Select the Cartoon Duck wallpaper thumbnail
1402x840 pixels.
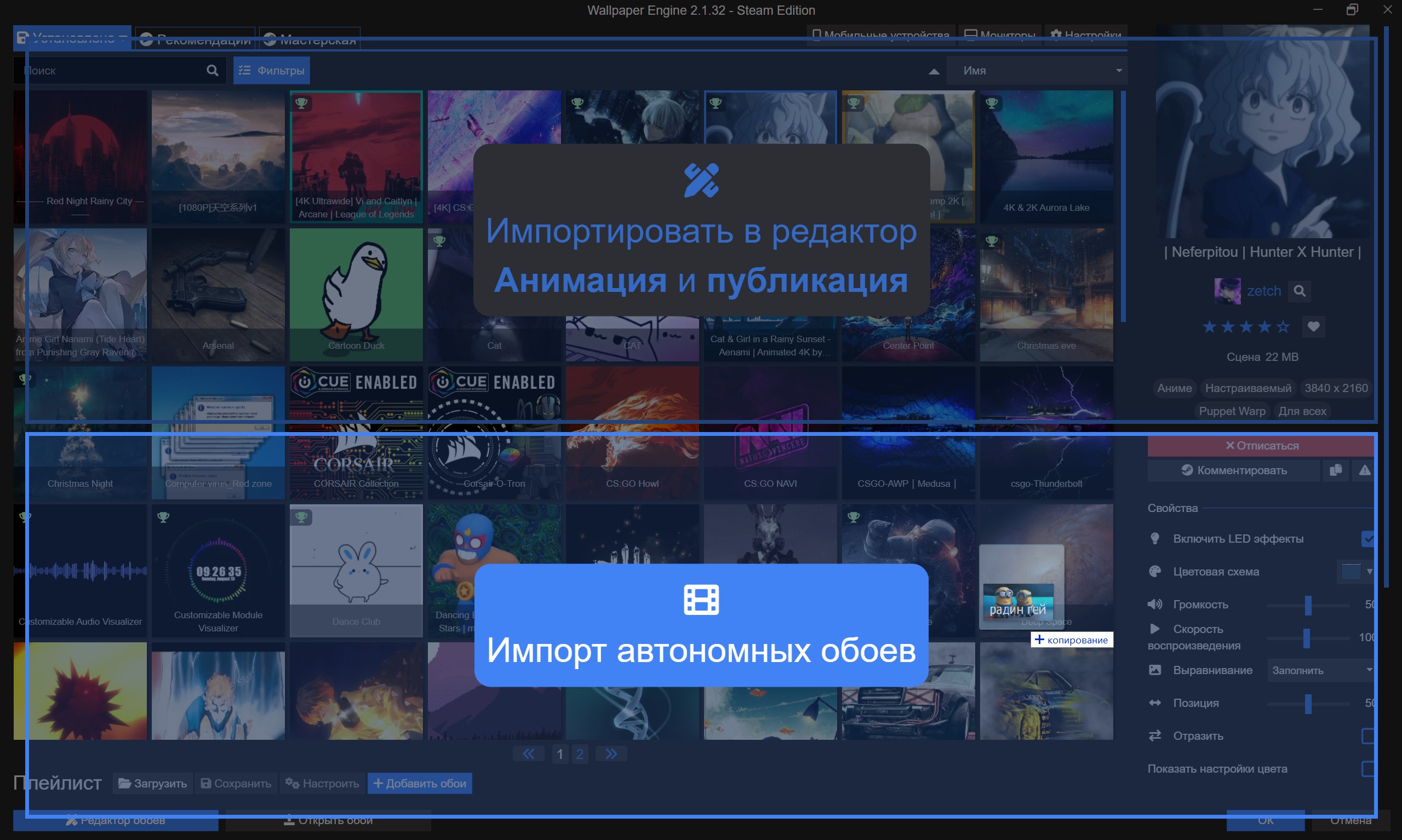tap(356, 295)
